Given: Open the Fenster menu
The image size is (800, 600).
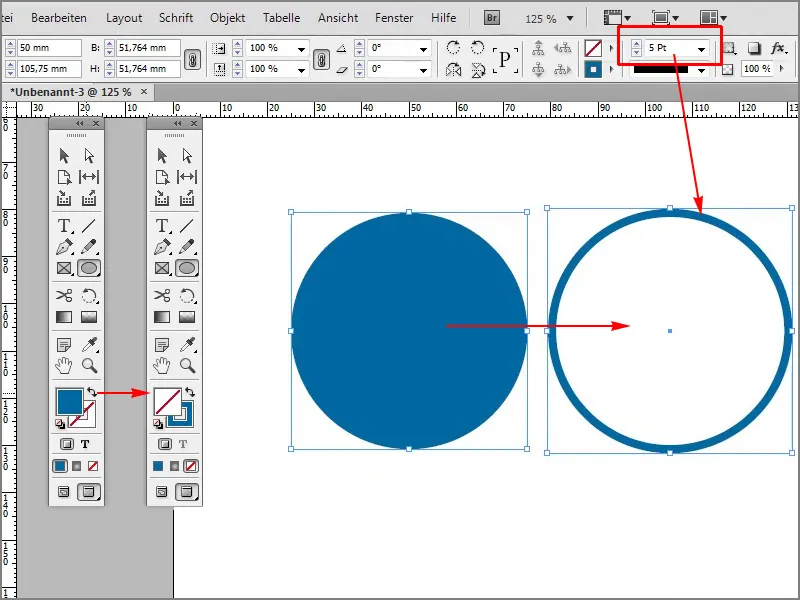Looking at the screenshot, I should coord(392,18).
